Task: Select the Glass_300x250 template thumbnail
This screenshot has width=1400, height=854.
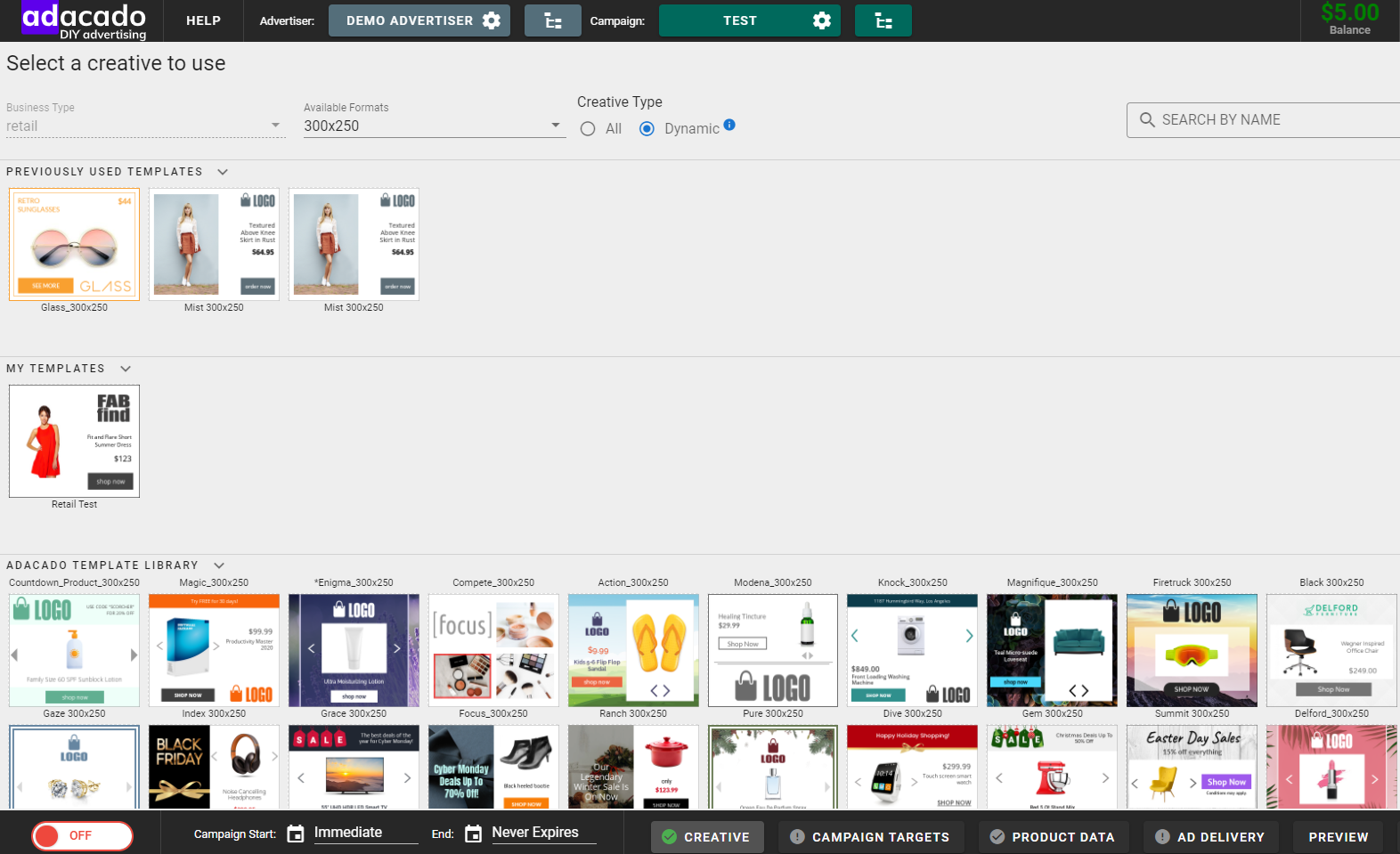Action: click(74, 244)
